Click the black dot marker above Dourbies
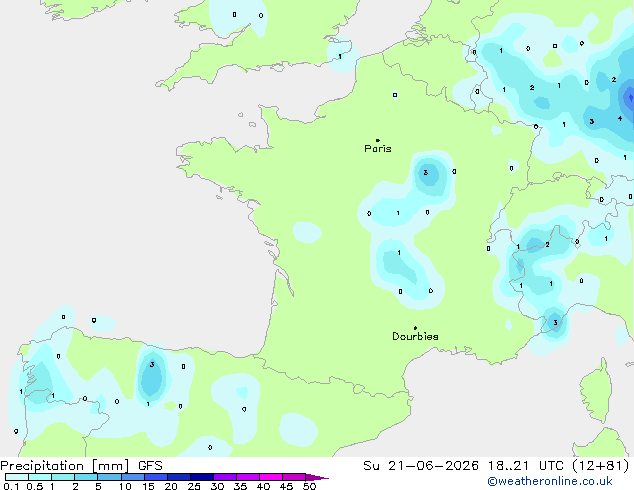The width and height of the screenshot is (634, 490). pos(415,328)
